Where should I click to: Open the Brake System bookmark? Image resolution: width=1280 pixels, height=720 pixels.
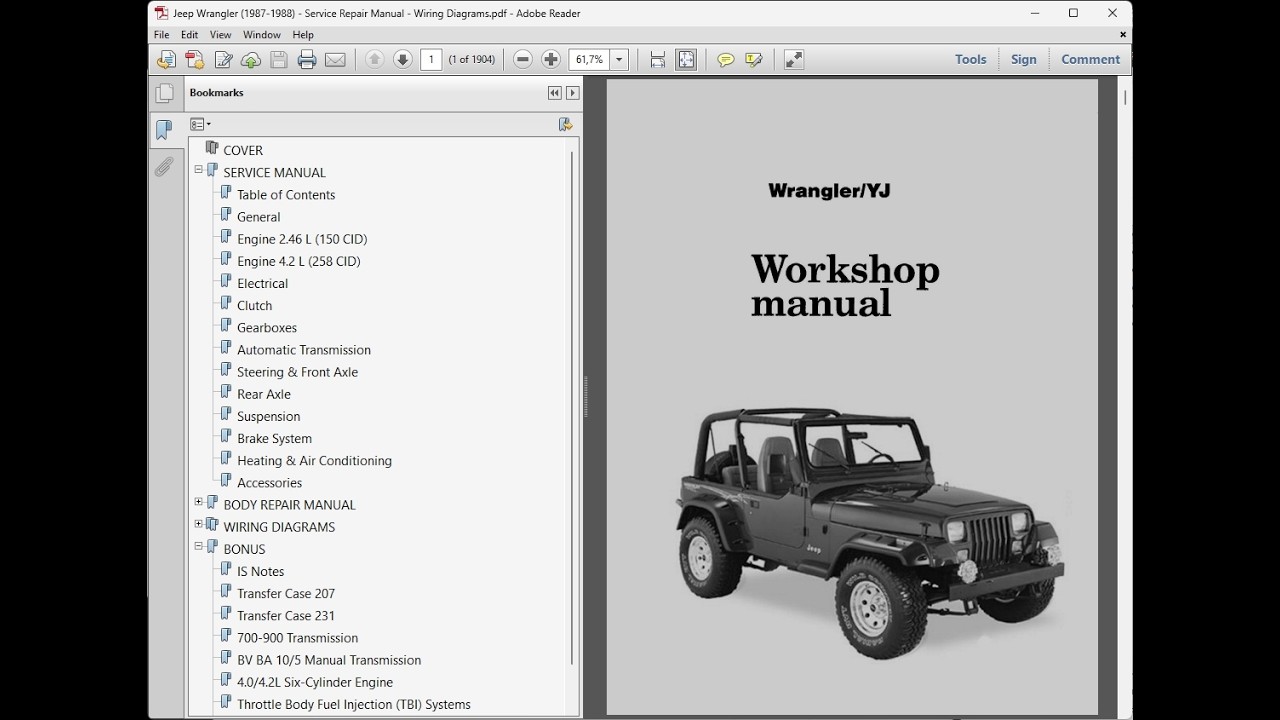(x=274, y=438)
